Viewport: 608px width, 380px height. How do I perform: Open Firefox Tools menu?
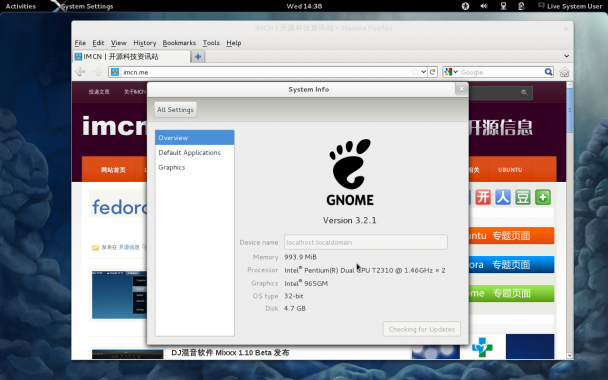coord(211,43)
